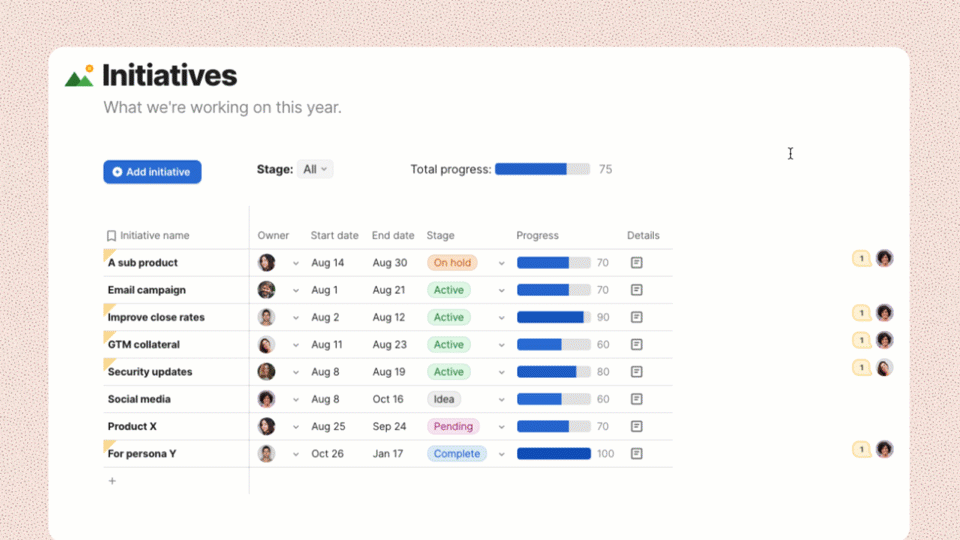Expand stage dropdown arrow for Product X
The height and width of the screenshot is (540, 960).
(x=502, y=427)
